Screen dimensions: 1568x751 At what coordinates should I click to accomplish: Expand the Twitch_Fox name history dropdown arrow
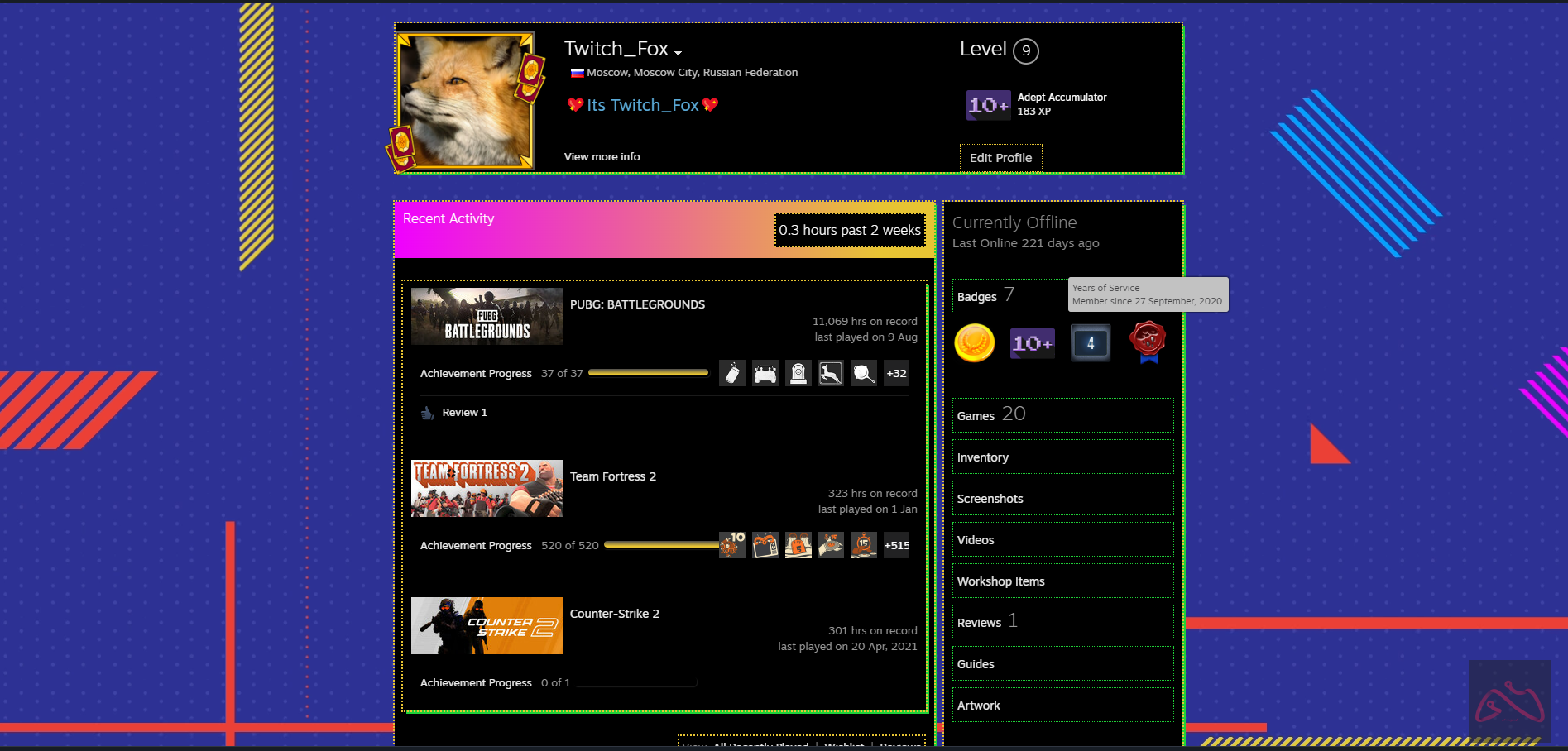click(679, 53)
